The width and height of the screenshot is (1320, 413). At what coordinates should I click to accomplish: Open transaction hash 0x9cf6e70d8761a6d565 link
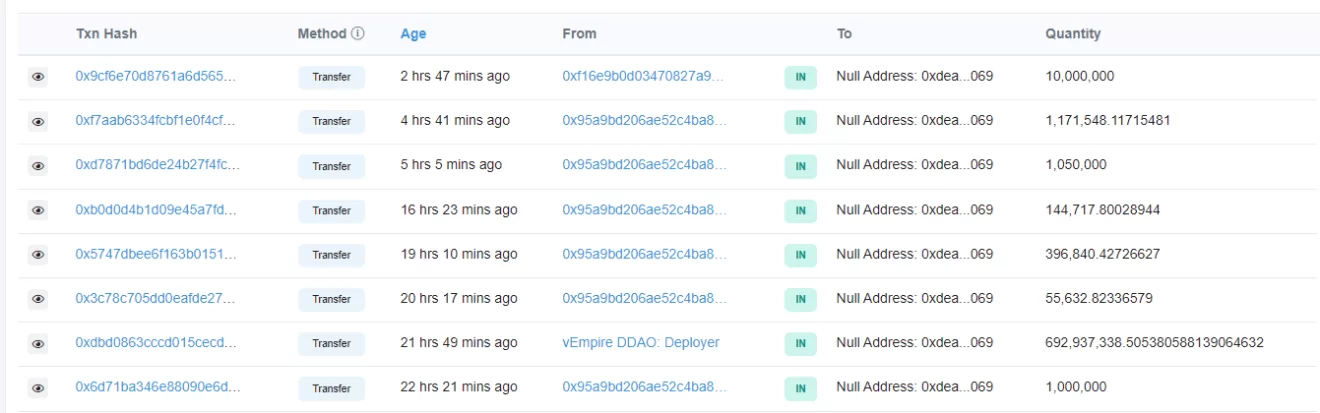157,76
